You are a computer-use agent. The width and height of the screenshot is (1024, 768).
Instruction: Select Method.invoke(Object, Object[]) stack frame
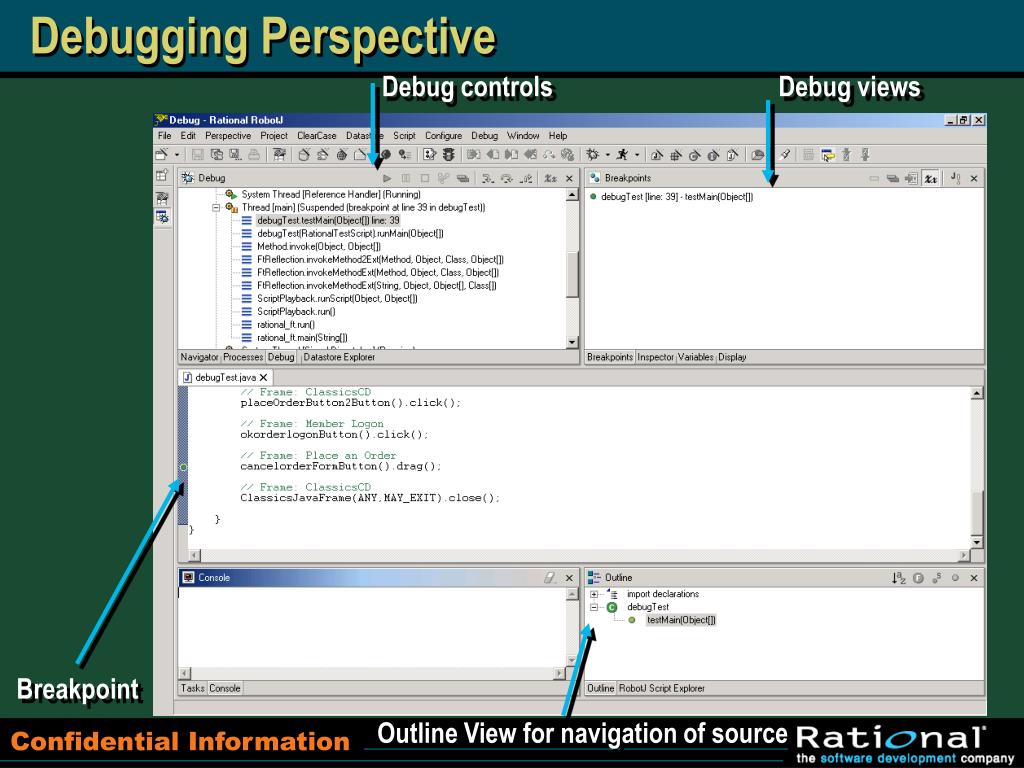click(x=319, y=247)
